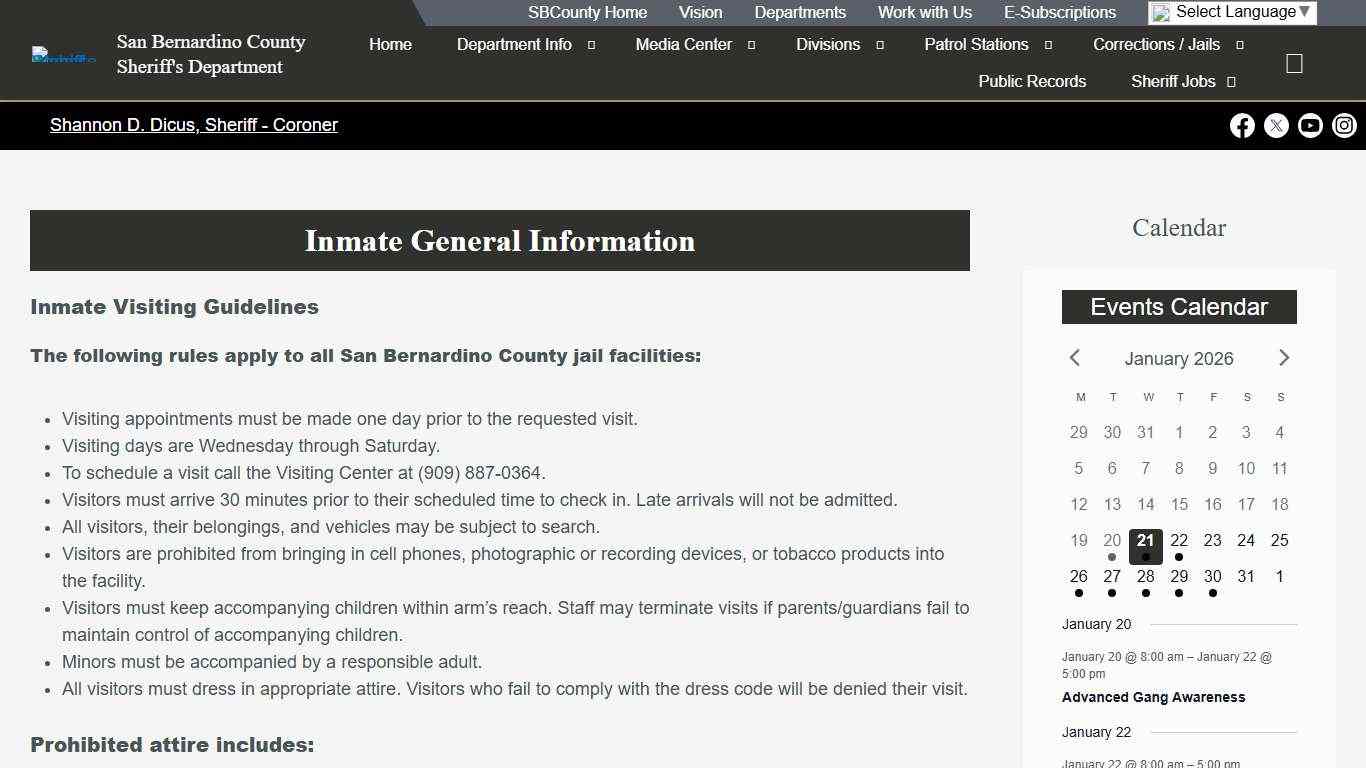Image resolution: width=1366 pixels, height=768 pixels.
Task: Advance calendar to February 2026
Action: pos(1284,358)
